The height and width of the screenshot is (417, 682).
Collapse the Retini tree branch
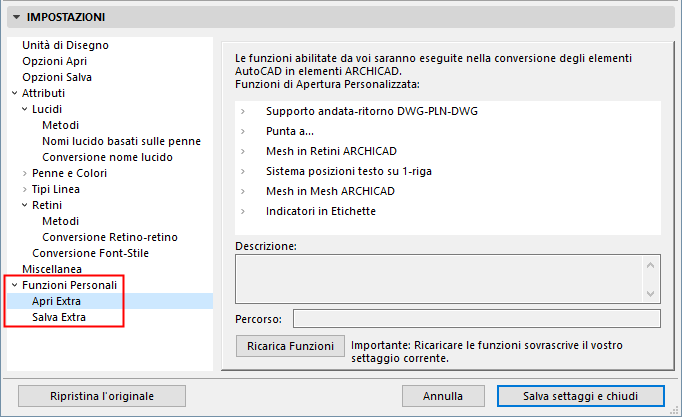point(24,205)
